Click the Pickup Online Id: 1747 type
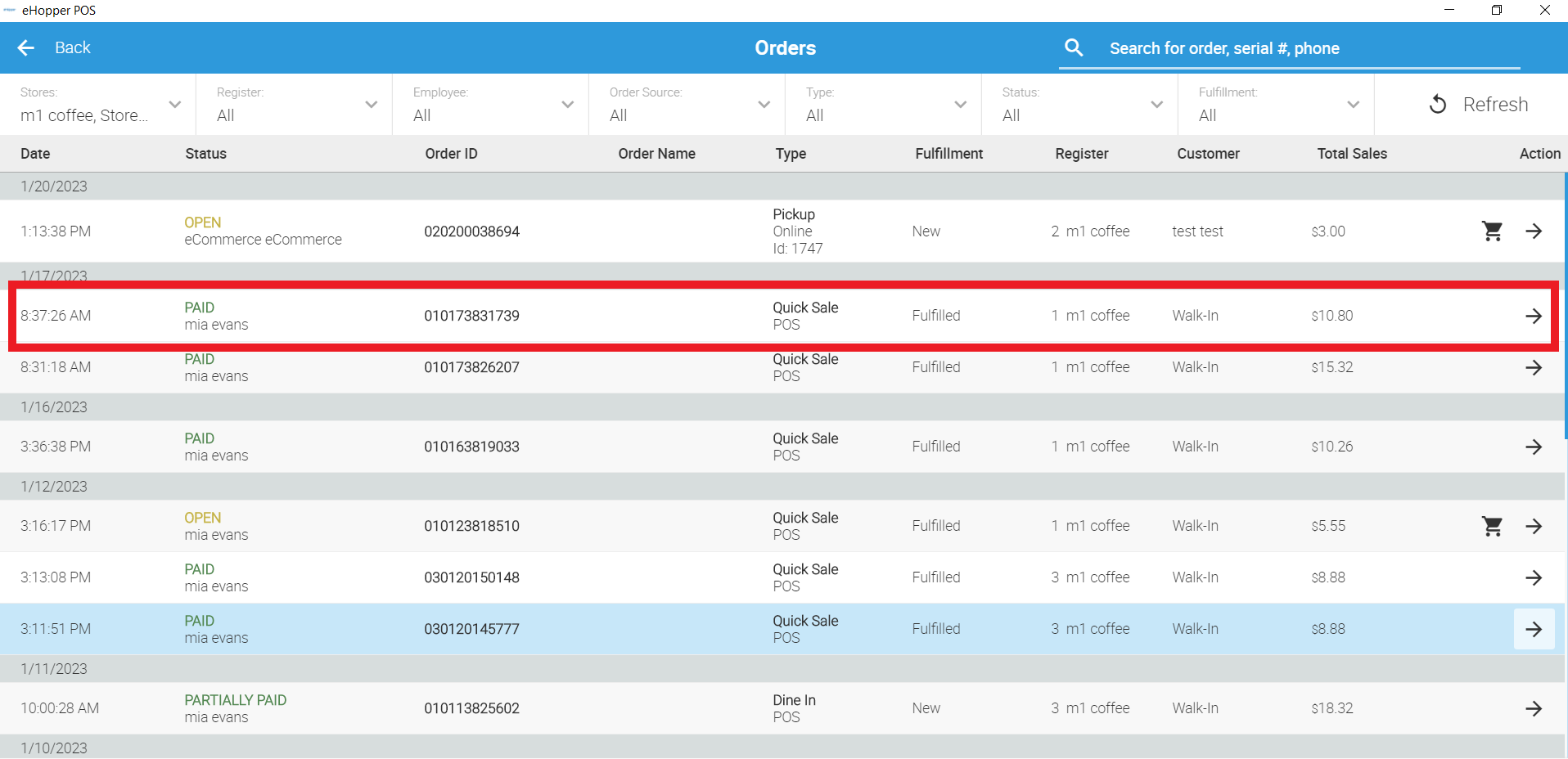The image size is (1568, 759). coord(798,231)
